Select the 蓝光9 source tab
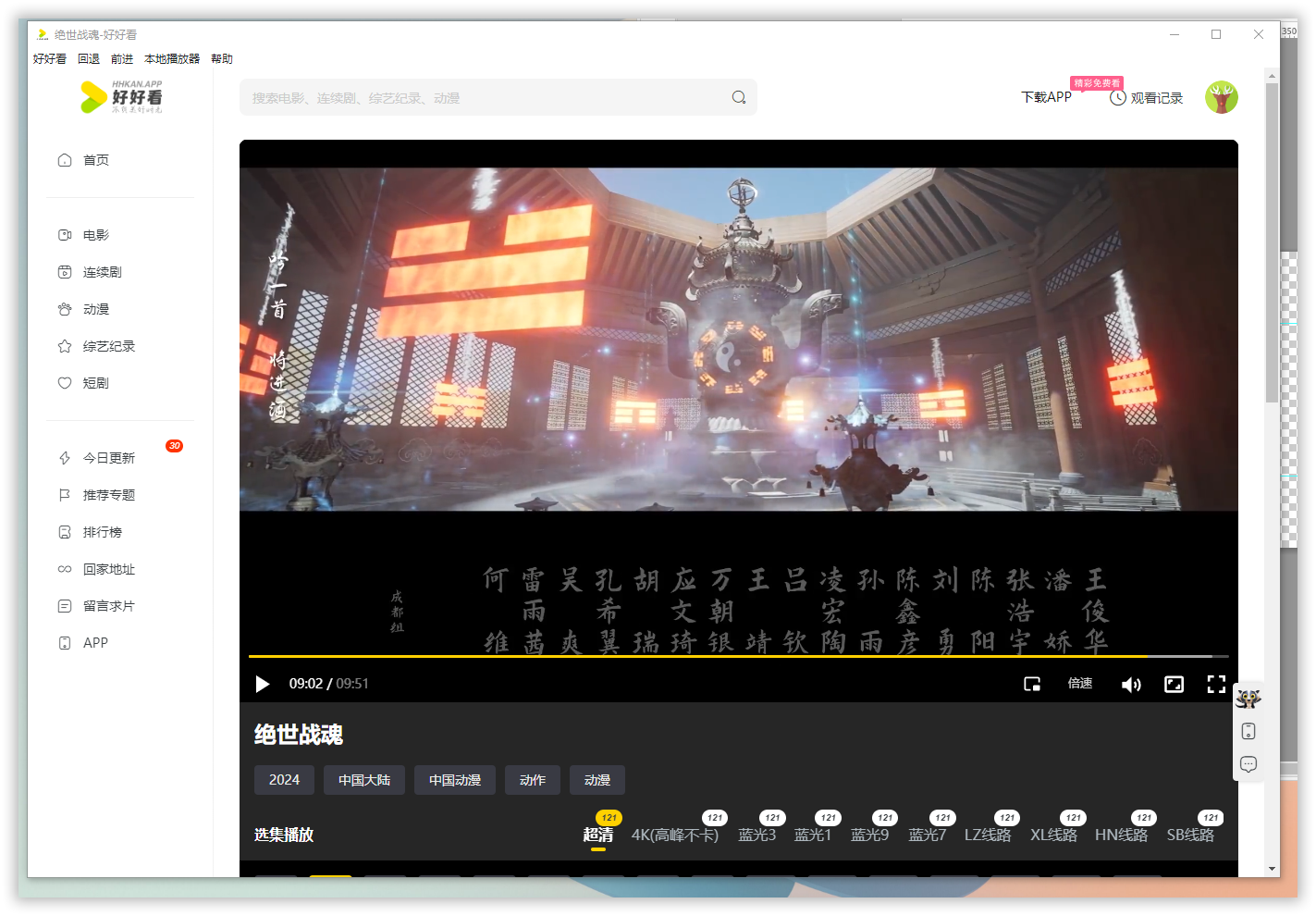 point(870,835)
